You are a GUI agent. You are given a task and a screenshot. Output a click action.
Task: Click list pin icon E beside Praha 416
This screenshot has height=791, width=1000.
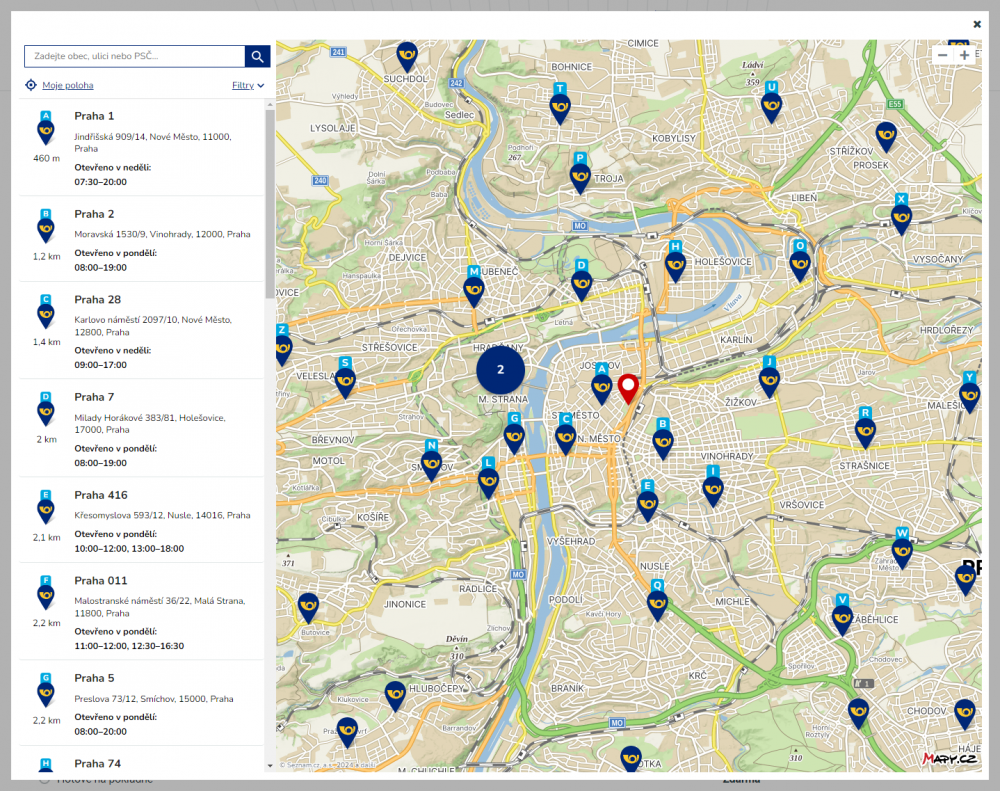(x=45, y=508)
